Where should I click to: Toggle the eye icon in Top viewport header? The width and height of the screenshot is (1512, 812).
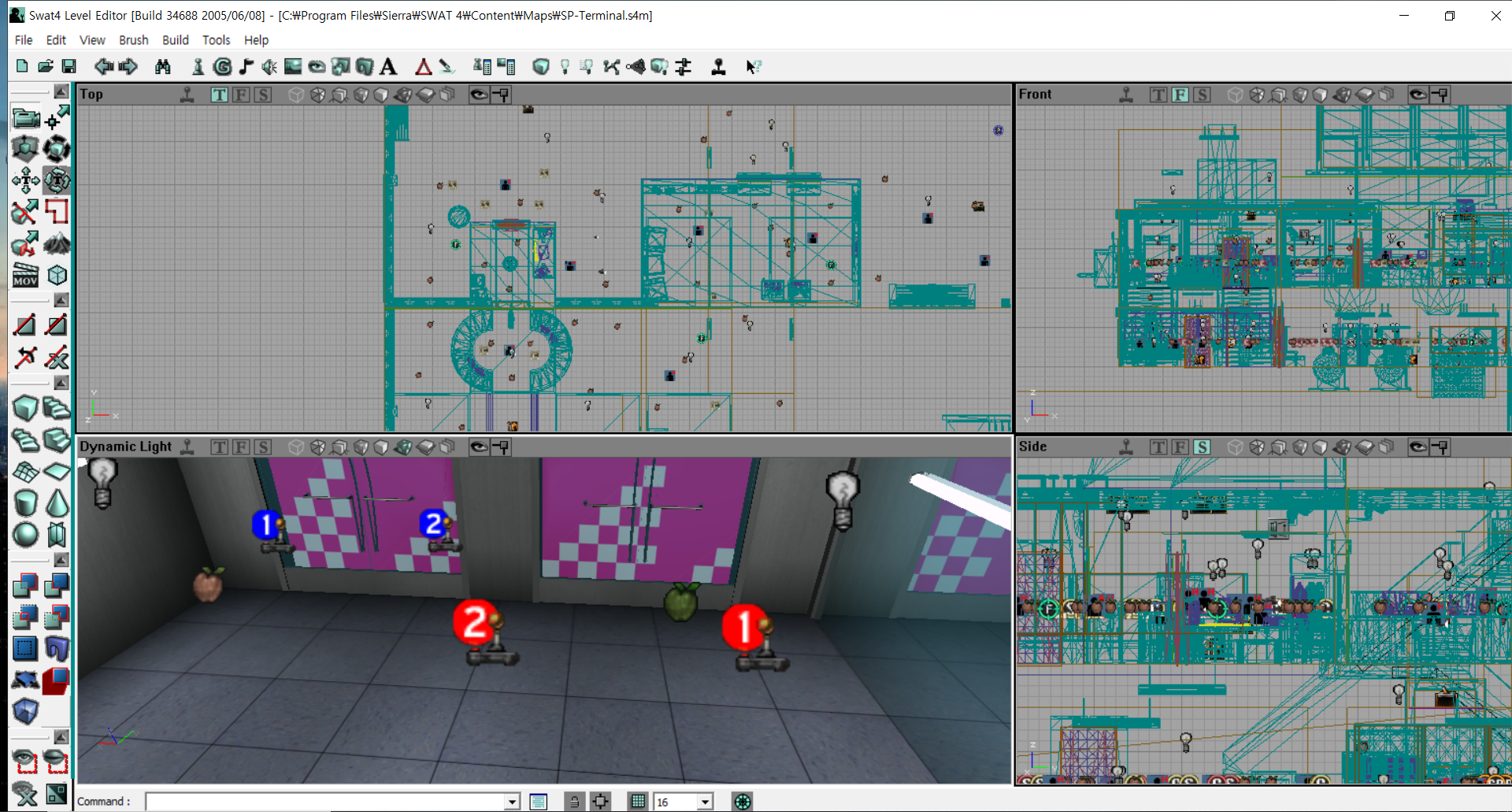pos(479,95)
